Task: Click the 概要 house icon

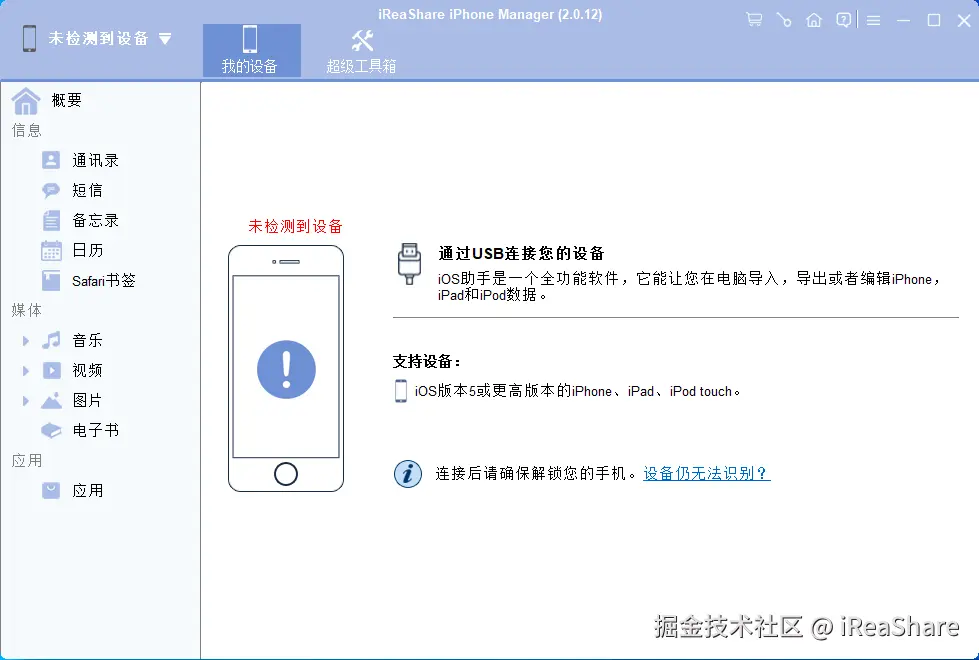Action: (26, 101)
